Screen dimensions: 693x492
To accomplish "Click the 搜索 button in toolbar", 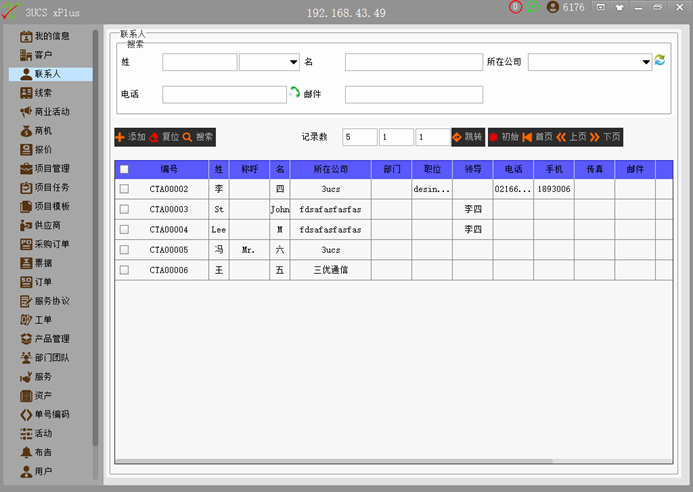I will pos(198,137).
